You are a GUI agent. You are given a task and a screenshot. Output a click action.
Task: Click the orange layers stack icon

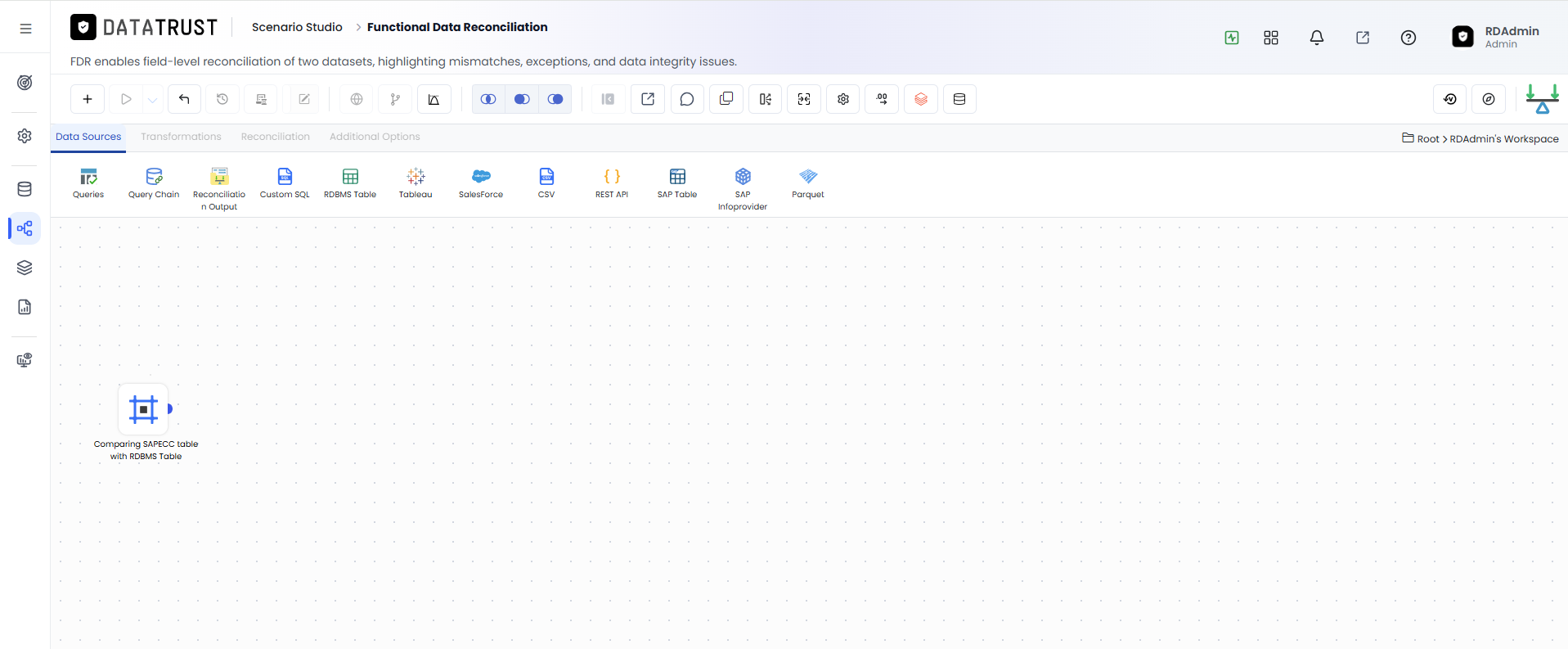pyautogui.click(x=921, y=99)
